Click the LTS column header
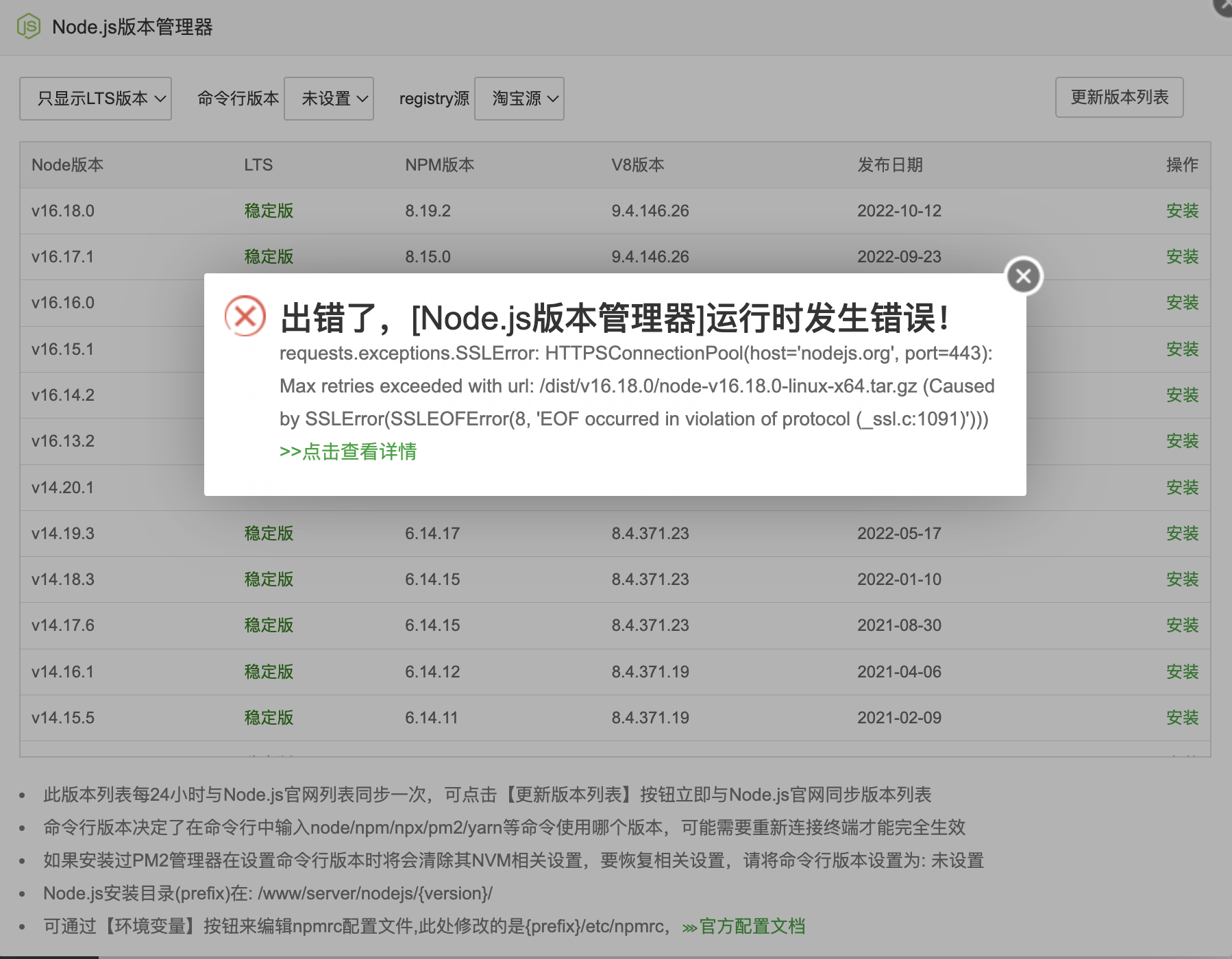 click(x=258, y=165)
